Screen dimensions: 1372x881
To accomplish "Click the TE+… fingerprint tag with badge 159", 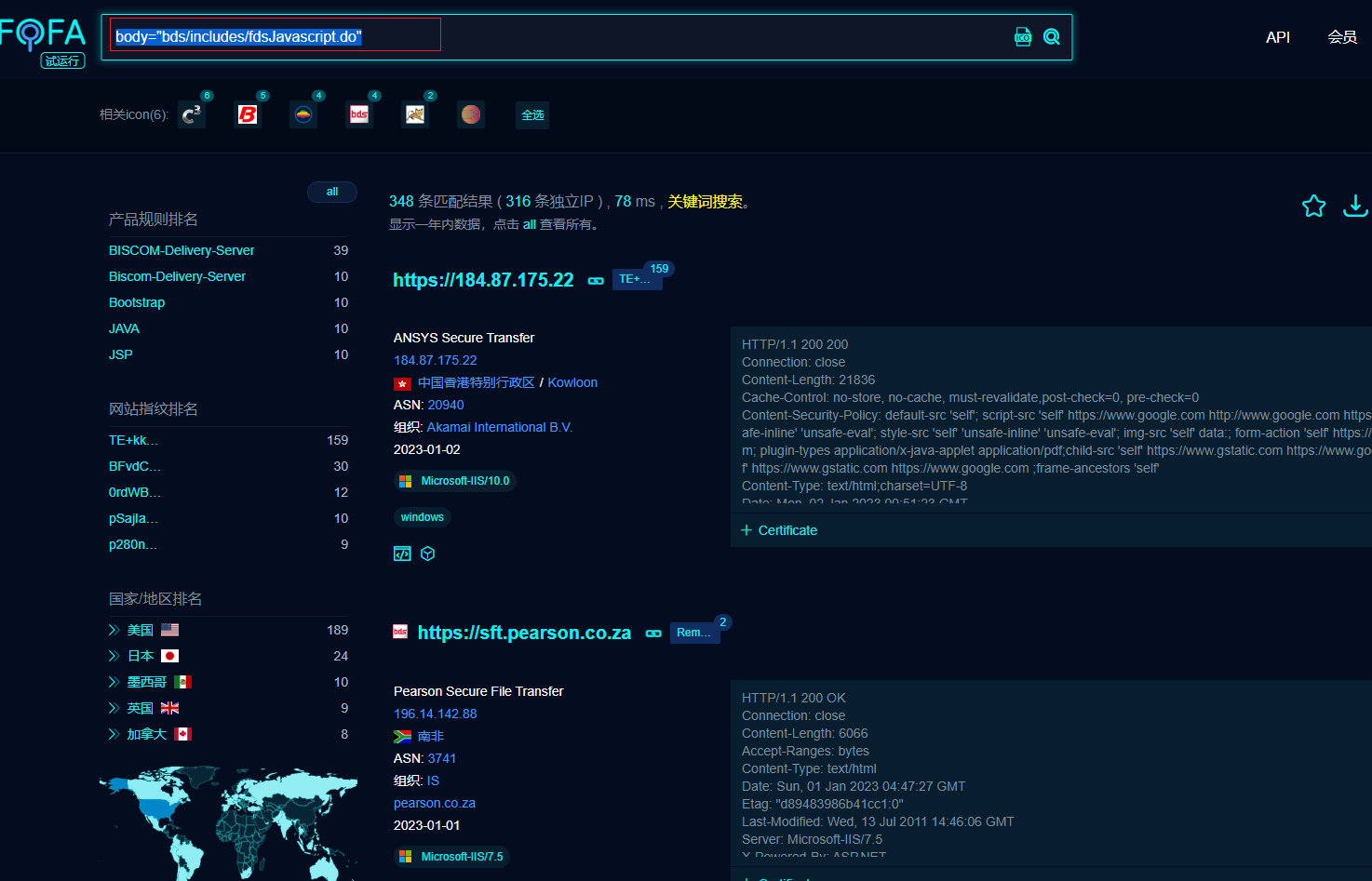I will [638, 279].
